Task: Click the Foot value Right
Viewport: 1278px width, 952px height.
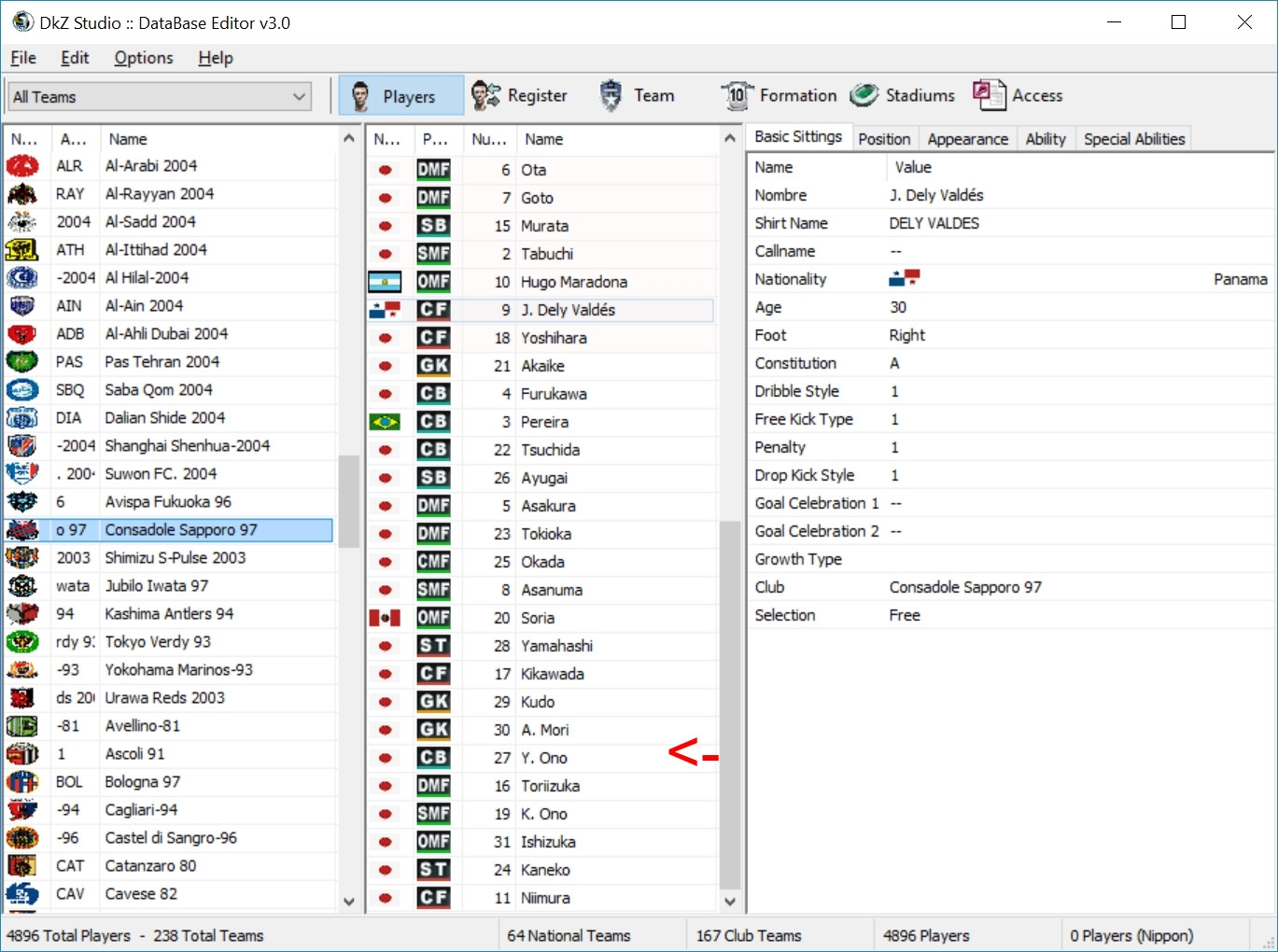Action: tap(906, 335)
